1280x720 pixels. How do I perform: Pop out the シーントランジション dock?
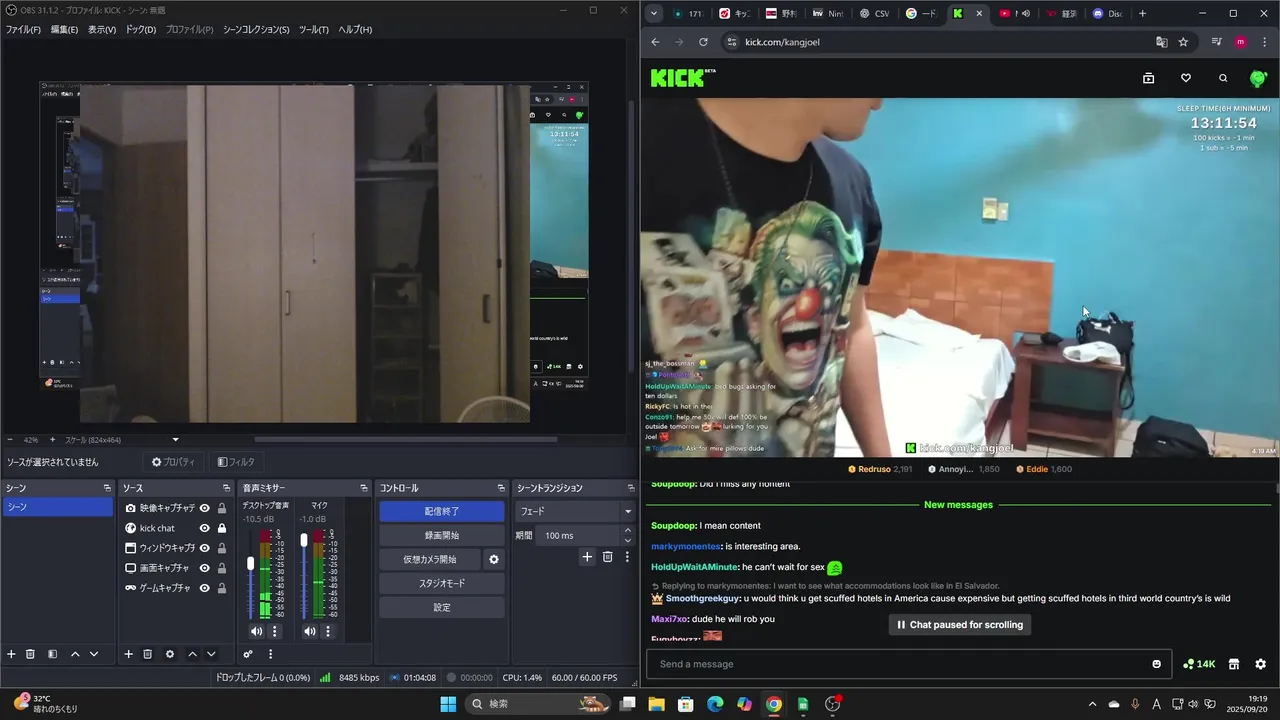631,488
